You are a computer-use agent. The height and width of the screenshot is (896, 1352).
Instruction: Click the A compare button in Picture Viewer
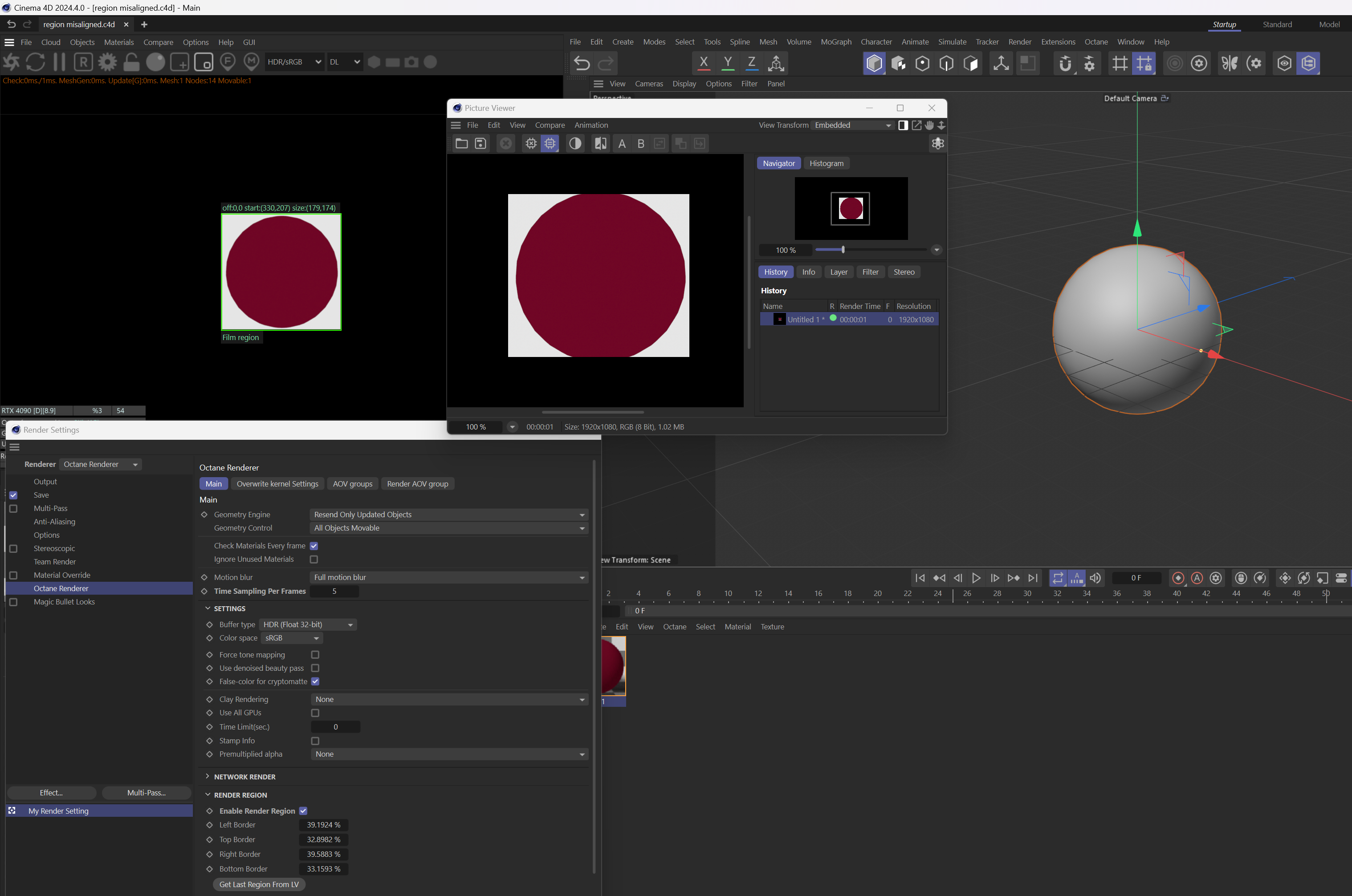(622, 144)
